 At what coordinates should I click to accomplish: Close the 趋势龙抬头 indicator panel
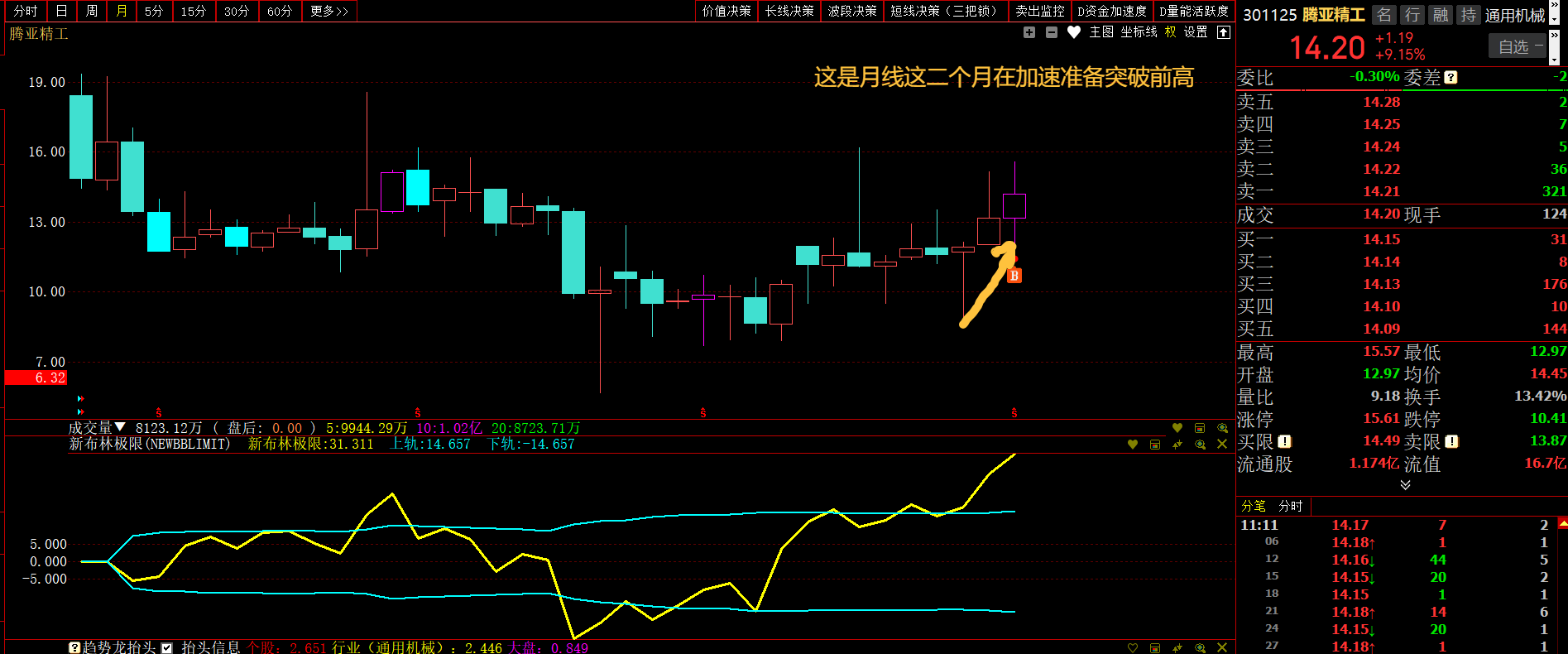1222,647
